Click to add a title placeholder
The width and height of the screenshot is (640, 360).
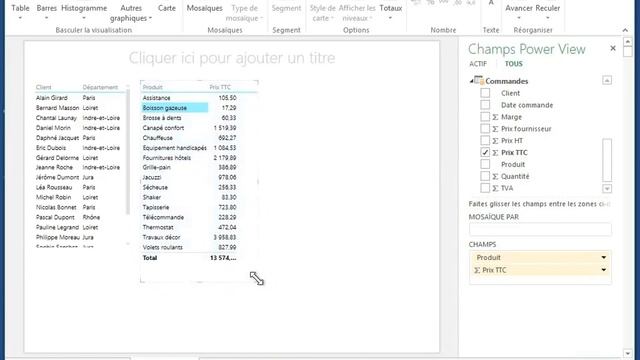232,58
